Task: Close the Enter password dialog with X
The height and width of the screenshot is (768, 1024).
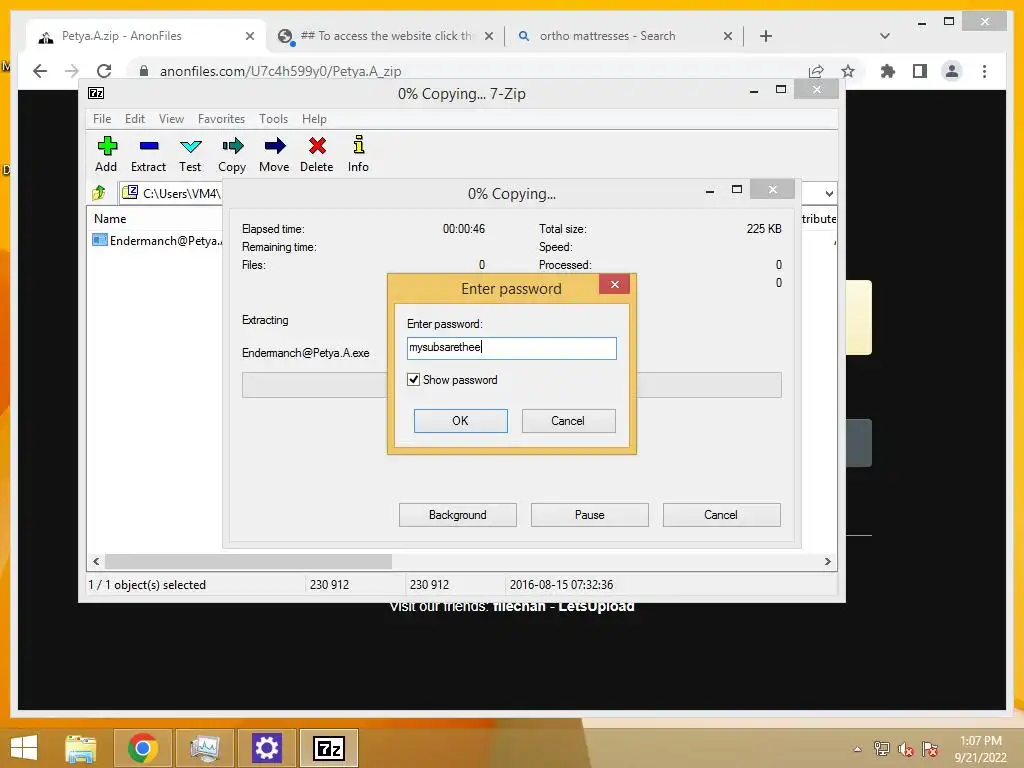Action: [x=615, y=284]
